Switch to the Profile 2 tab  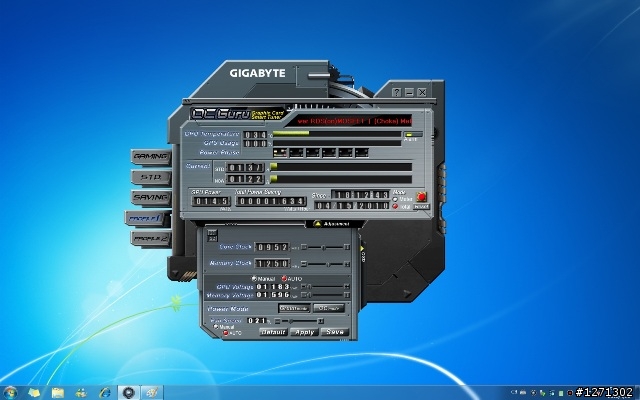(x=151, y=239)
